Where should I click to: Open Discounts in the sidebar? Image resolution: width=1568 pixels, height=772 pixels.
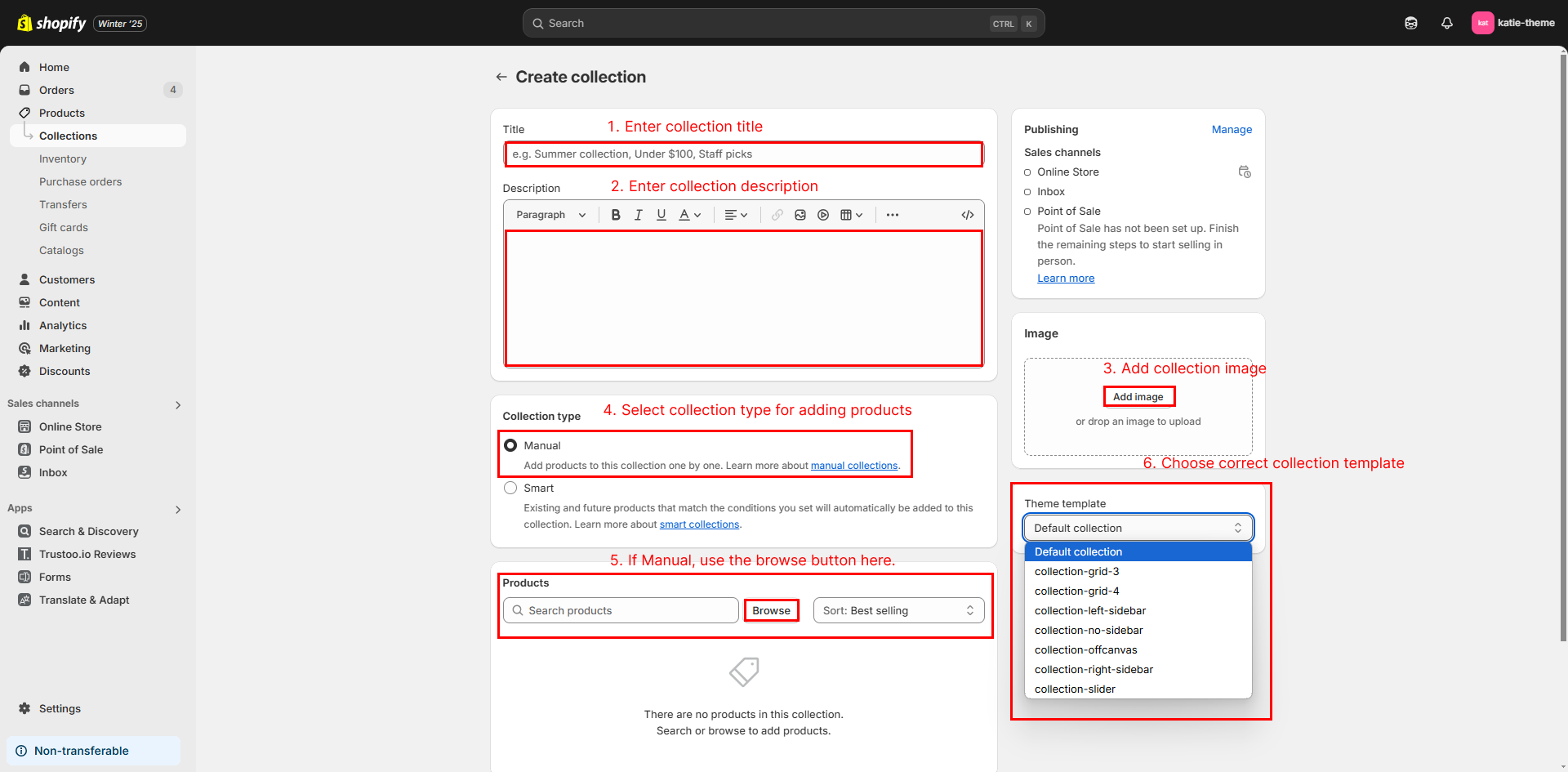tap(65, 371)
